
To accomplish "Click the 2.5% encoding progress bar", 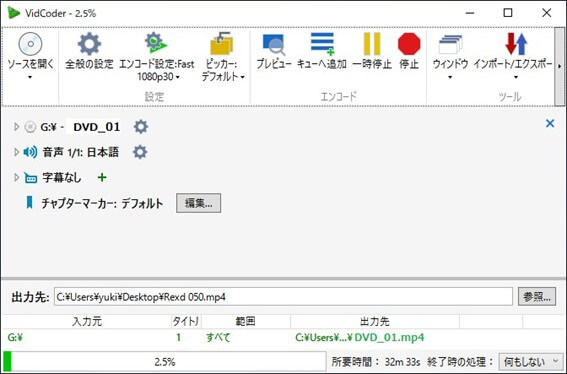I will pyautogui.click(x=165, y=361).
